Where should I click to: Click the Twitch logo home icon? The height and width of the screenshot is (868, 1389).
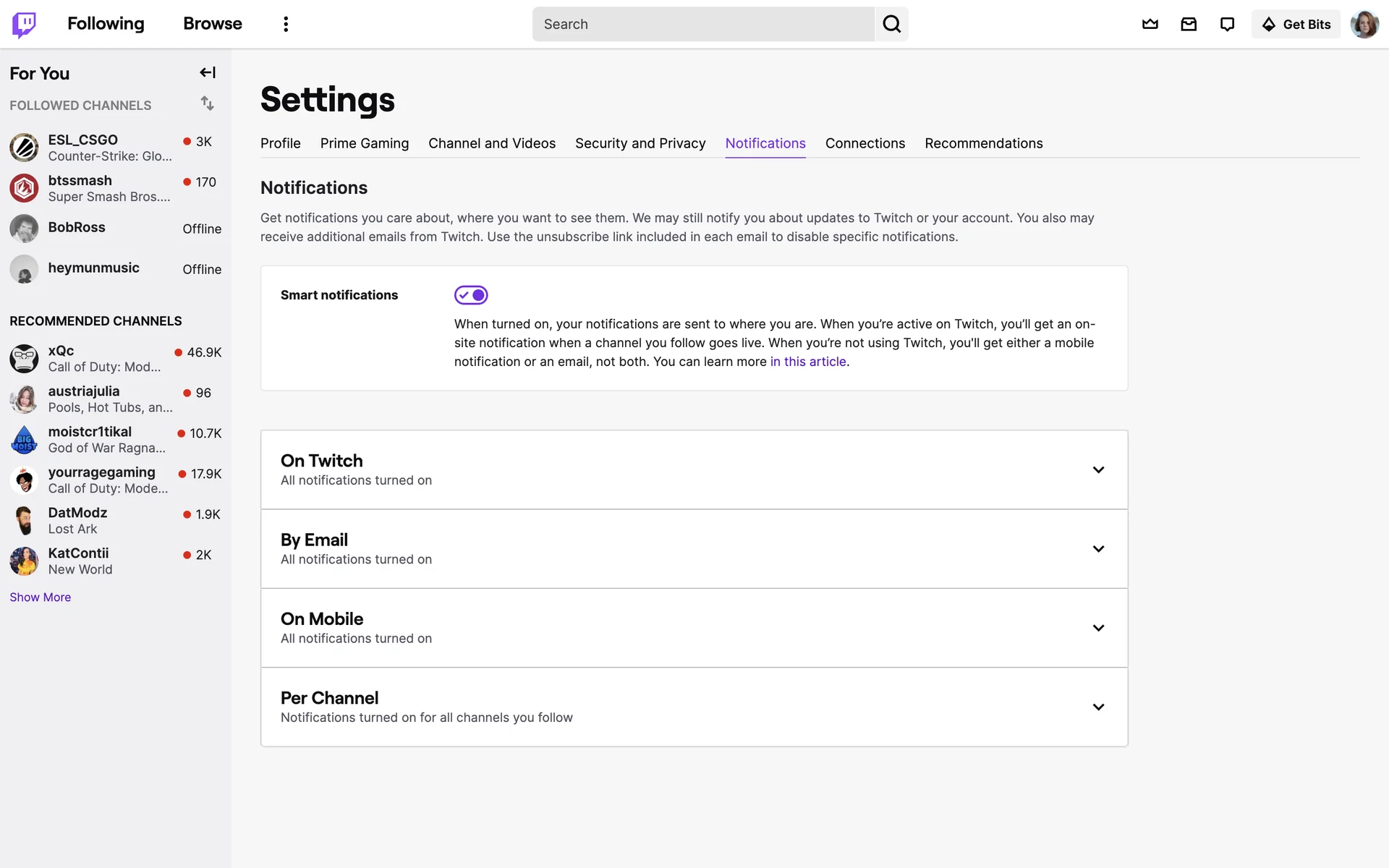point(24,24)
